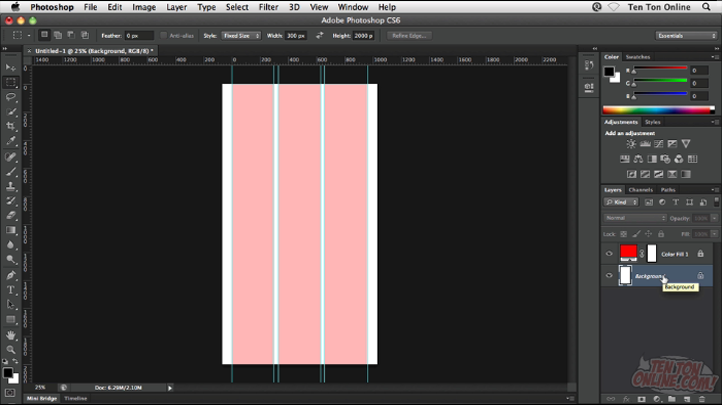This screenshot has height=405, width=722.
Task: Click the Color Fill 1 layer thumbnail
Action: coord(629,253)
